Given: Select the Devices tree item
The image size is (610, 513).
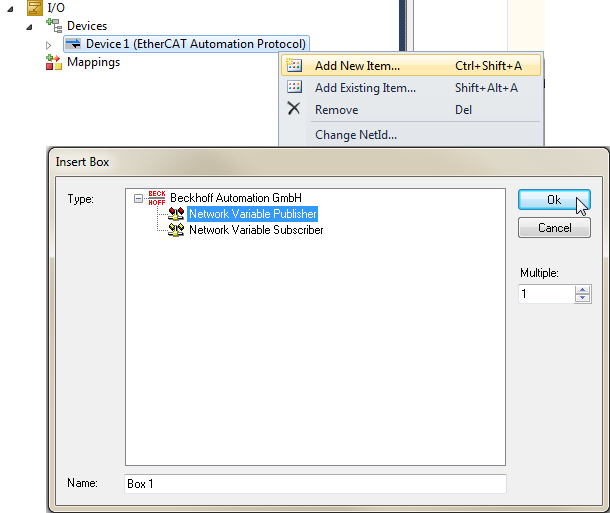Looking at the screenshot, I should tap(87, 26).
